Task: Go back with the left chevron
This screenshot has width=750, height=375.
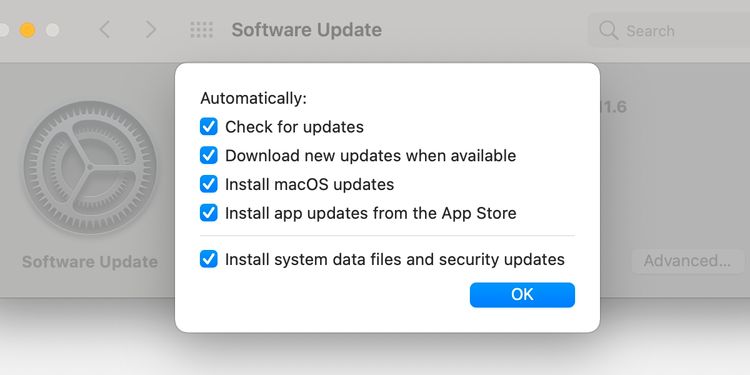Action: 105,30
